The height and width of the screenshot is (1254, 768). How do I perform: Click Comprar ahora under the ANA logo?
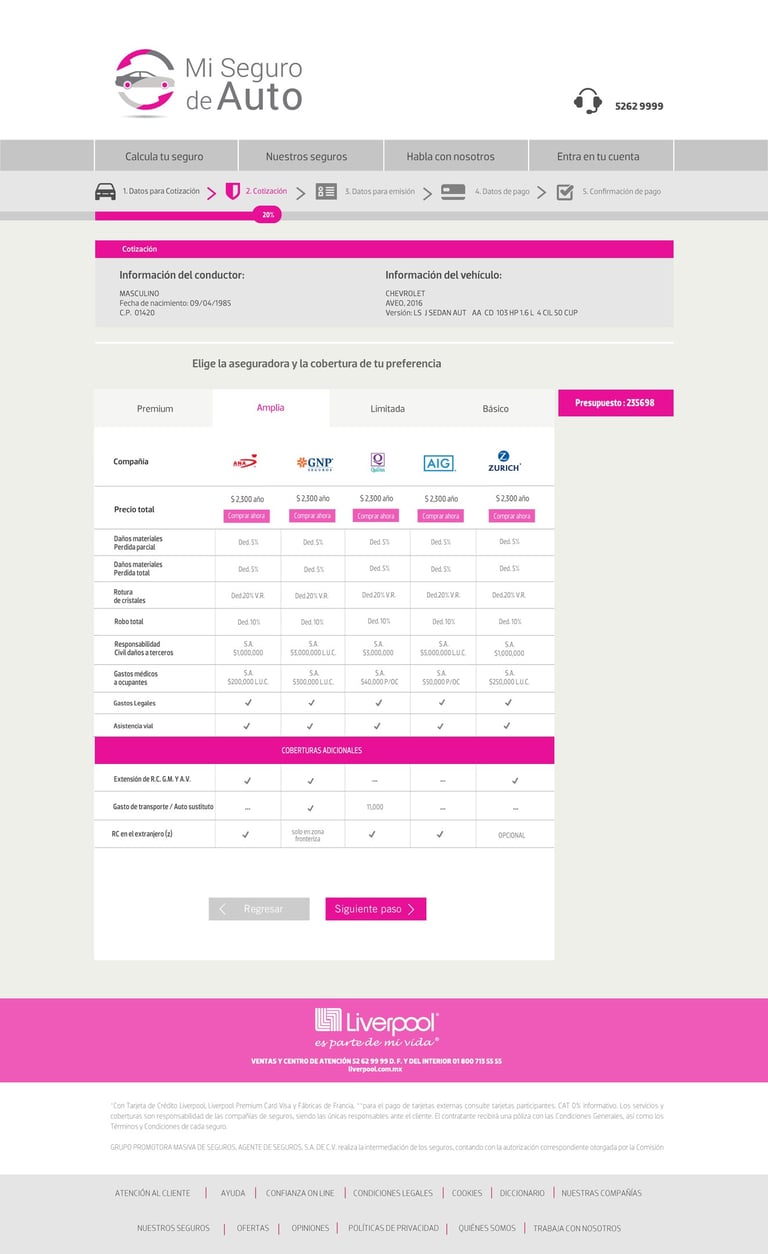tap(246, 516)
